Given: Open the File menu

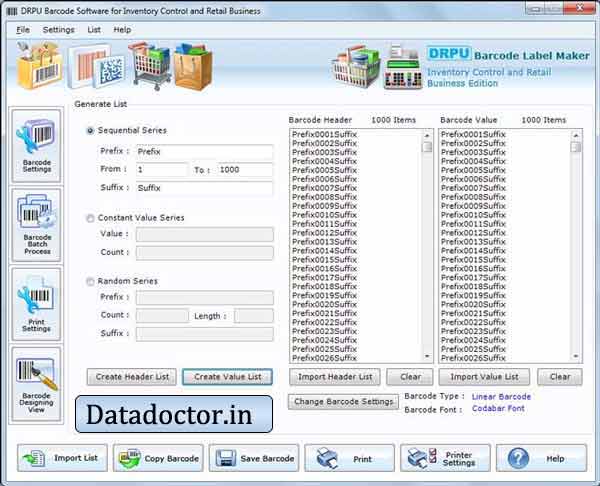Looking at the screenshot, I should (23, 30).
